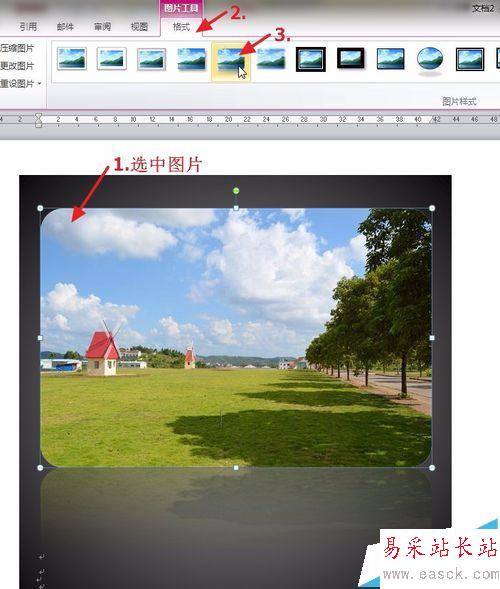Apply the fourth drop shadow picture style
The height and width of the screenshot is (589, 500).
point(191,59)
